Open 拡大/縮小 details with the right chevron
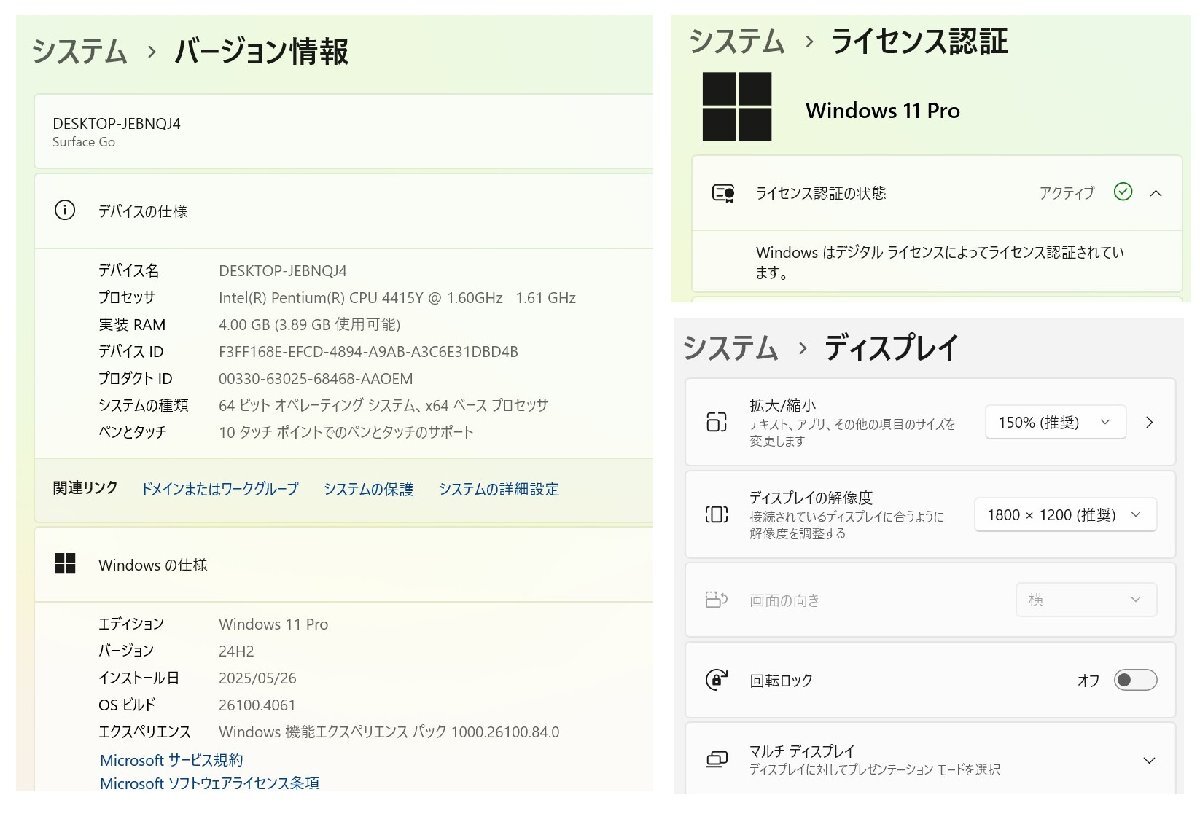 pos(1150,422)
